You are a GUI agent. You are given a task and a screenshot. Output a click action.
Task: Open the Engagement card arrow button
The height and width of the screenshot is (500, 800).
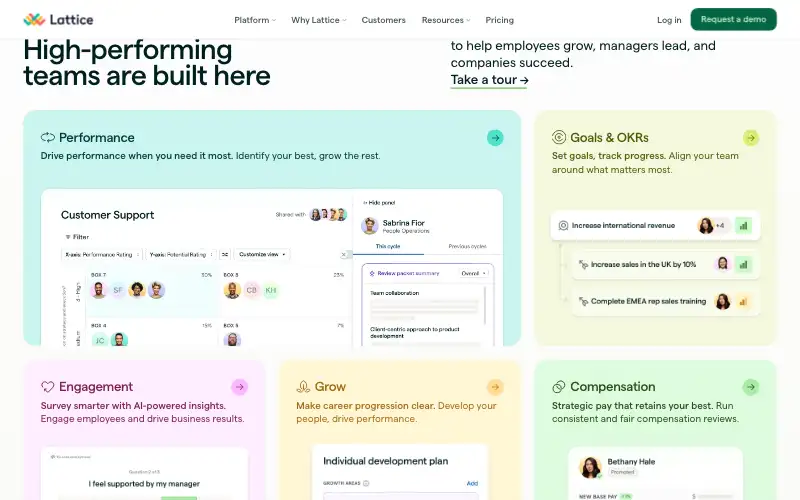[x=239, y=387]
